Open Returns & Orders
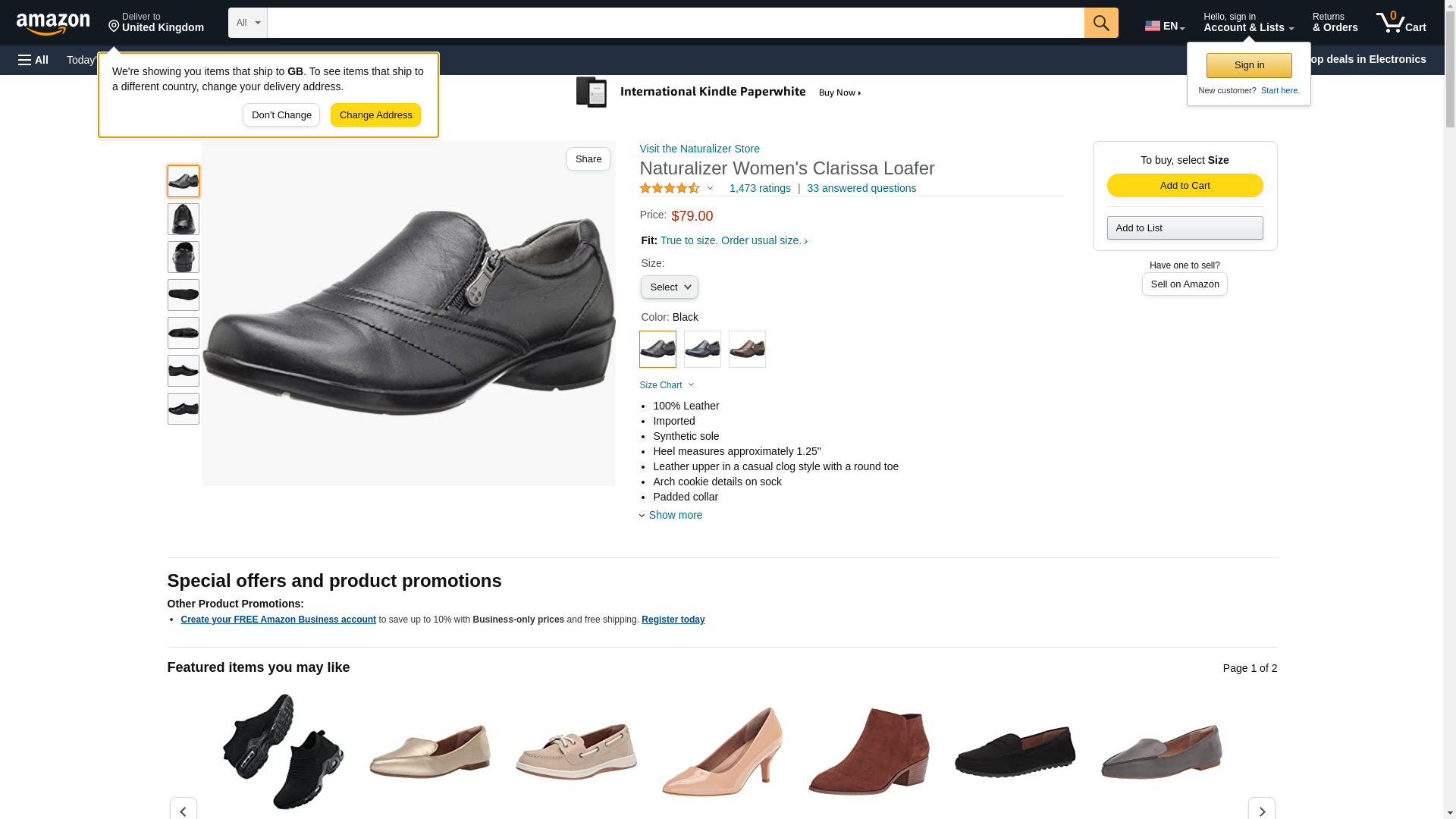 pyautogui.click(x=1335, y=23)
